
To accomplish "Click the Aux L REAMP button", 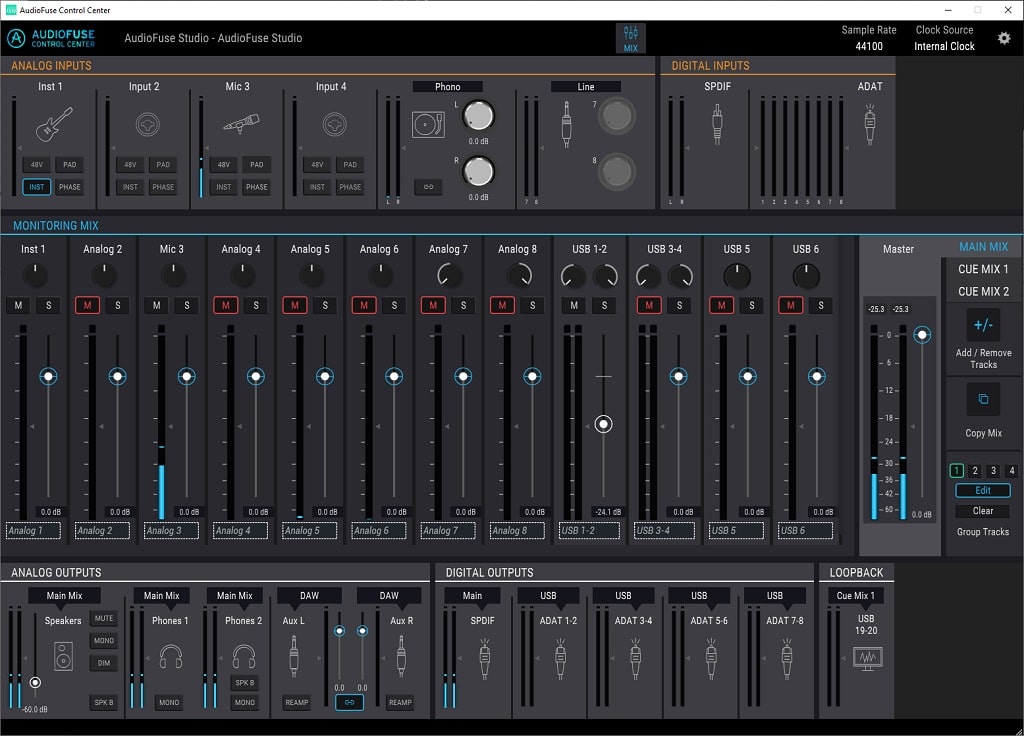I will (296, 702).
